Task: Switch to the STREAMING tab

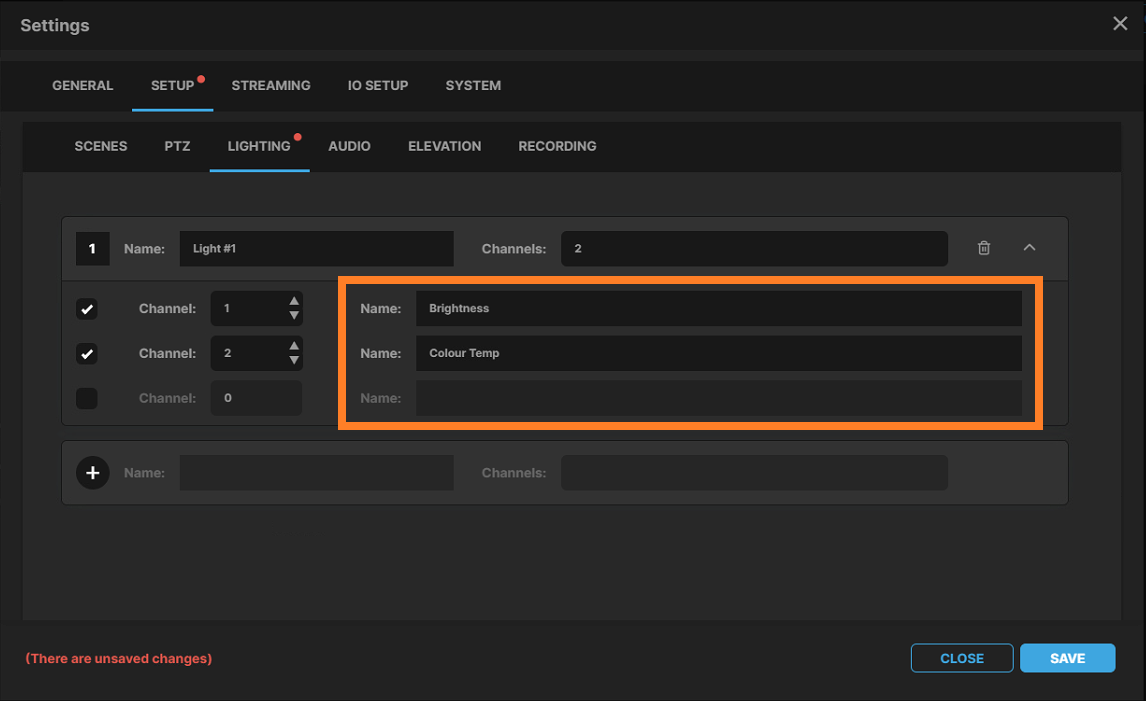Action: click(x=271, y=86)
